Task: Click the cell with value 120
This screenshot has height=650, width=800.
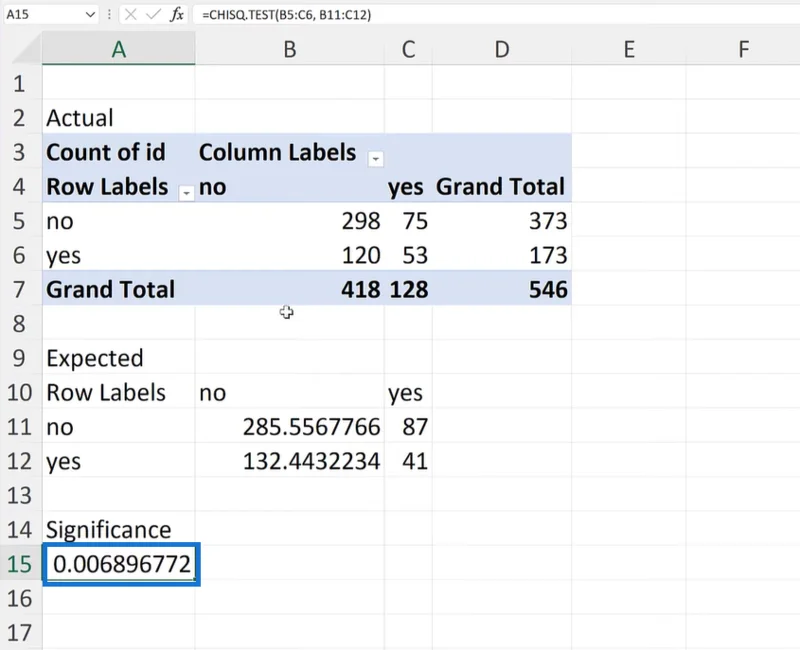Action: click(x=289, y=255)
